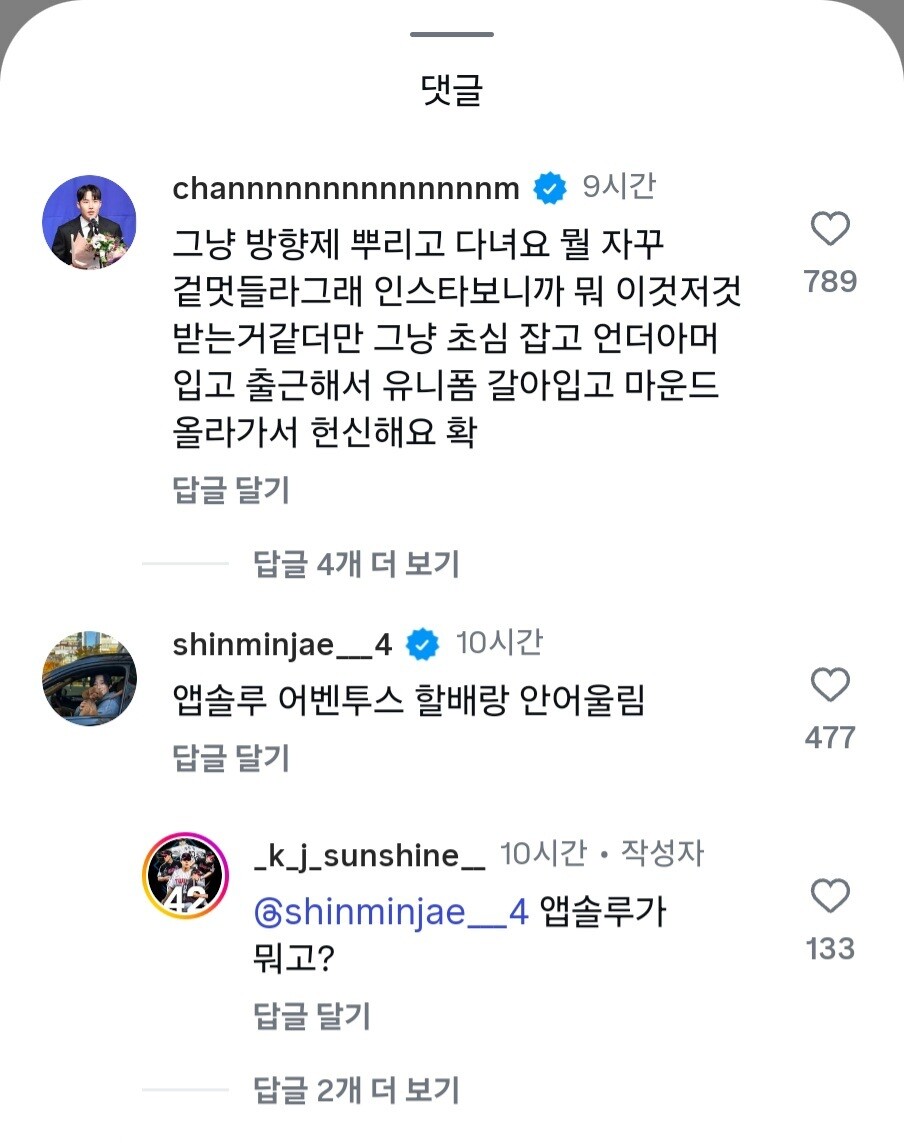Reply to channnnnnnnnnnnnnm's comment via 답글 달기
Image resolution: width=904 pixels, height=1143 pixels.
(231, 490)
